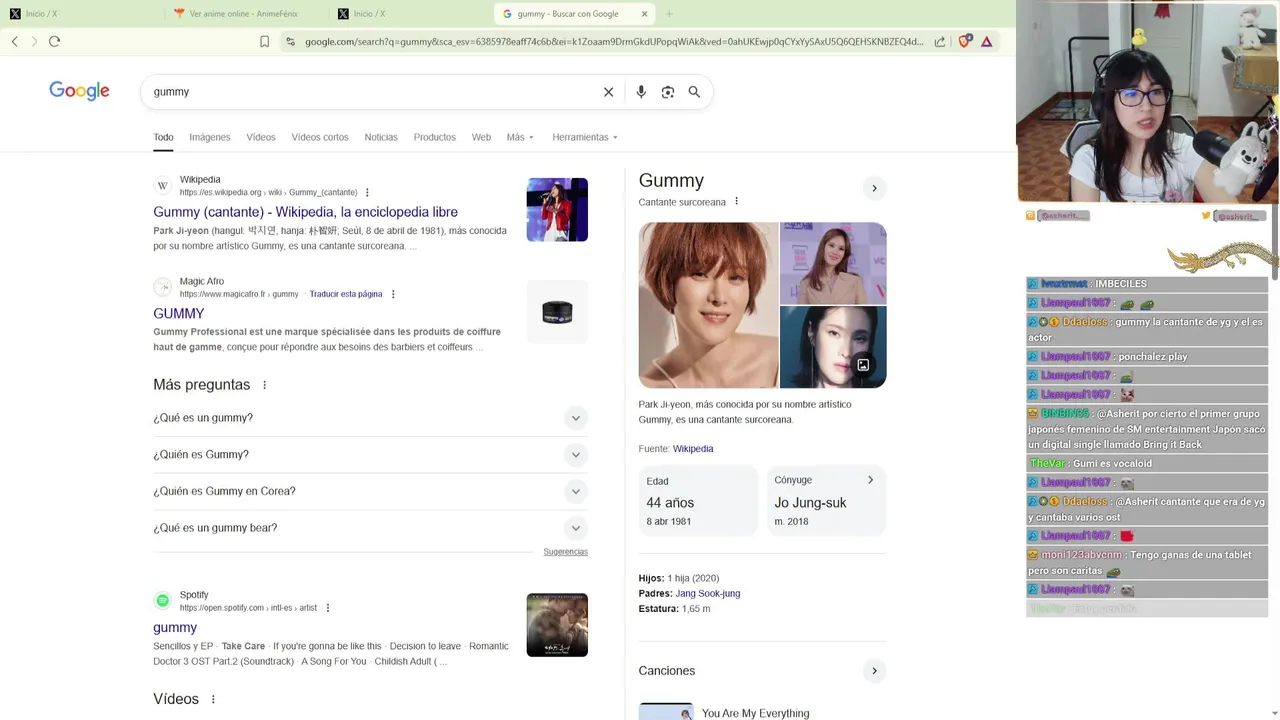The height and width of the screenshot is (720, 1280).
Task: Click the Brave rewards triangle icon
Action: [987, 42]
